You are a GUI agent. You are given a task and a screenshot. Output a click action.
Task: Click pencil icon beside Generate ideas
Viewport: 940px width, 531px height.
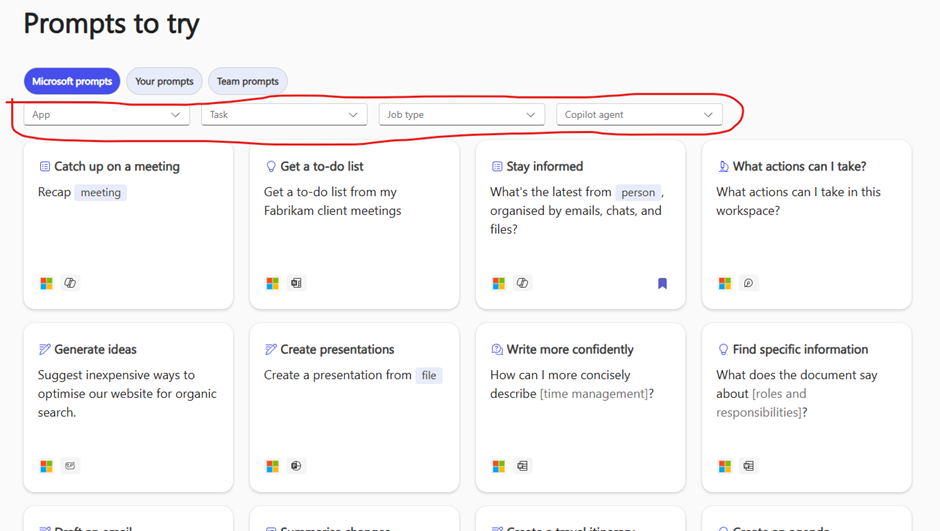45,349
